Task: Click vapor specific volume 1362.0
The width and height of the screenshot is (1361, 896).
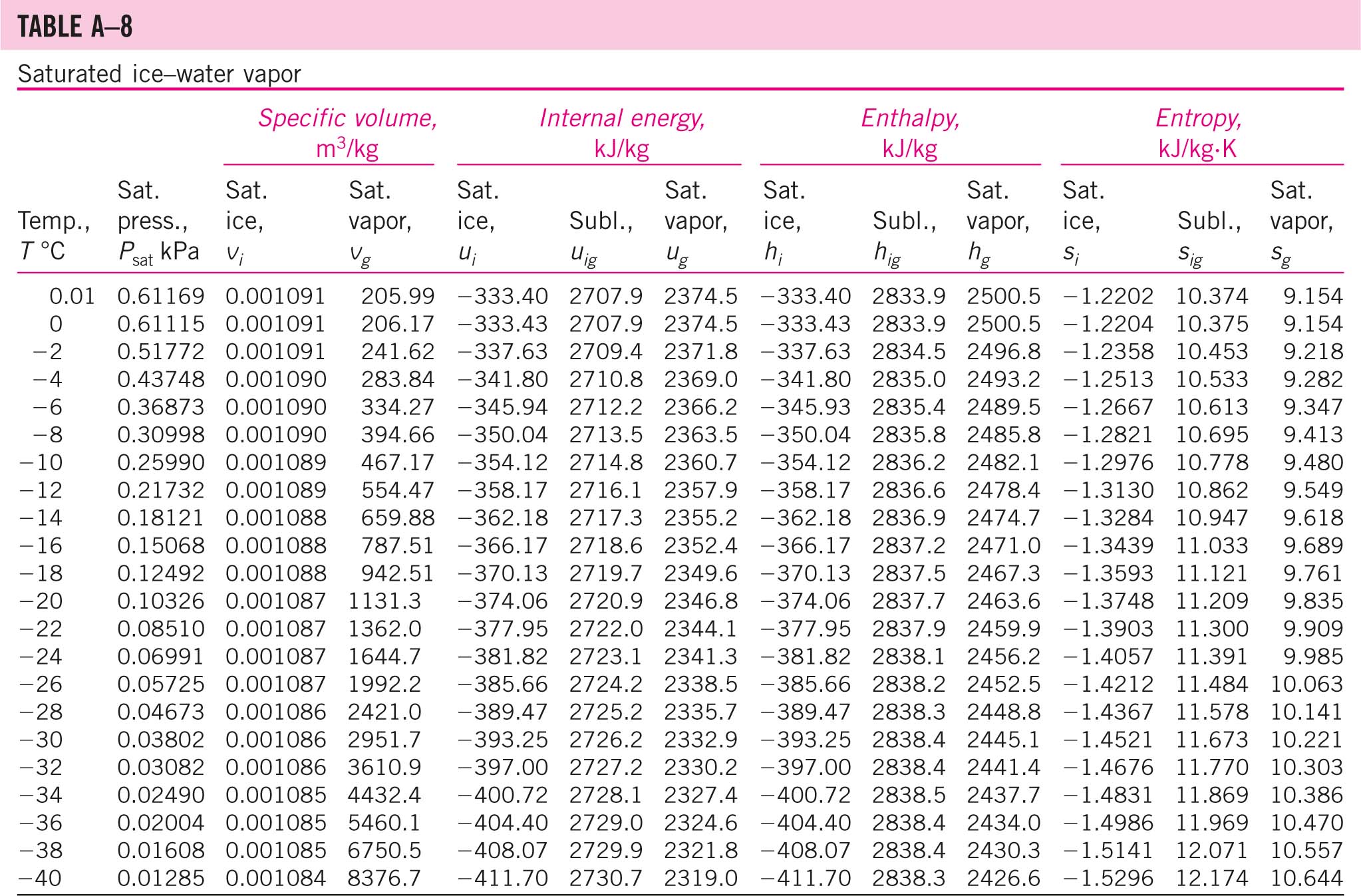Action: click(384, 629)
